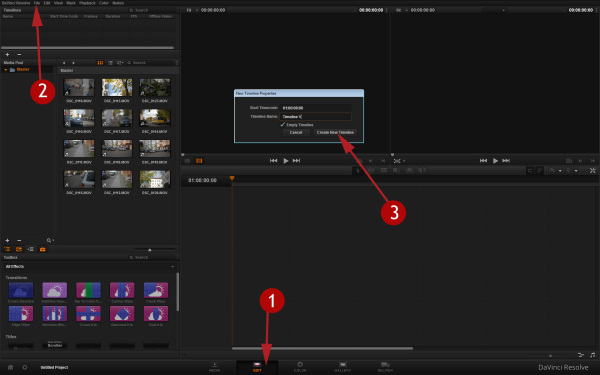Jump to next clip in source viewer
The image size is (600, 375).
[296, 161]
